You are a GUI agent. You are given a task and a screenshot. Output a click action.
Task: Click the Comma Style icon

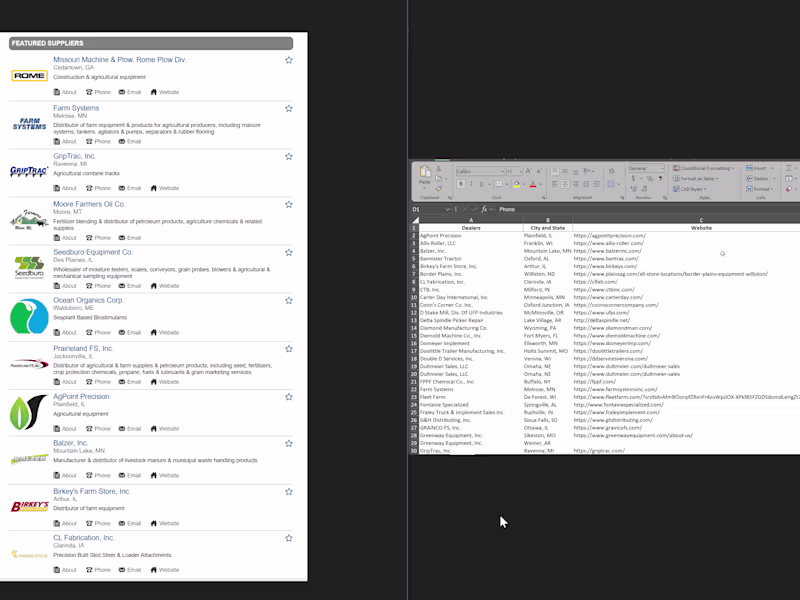(660, 179)
